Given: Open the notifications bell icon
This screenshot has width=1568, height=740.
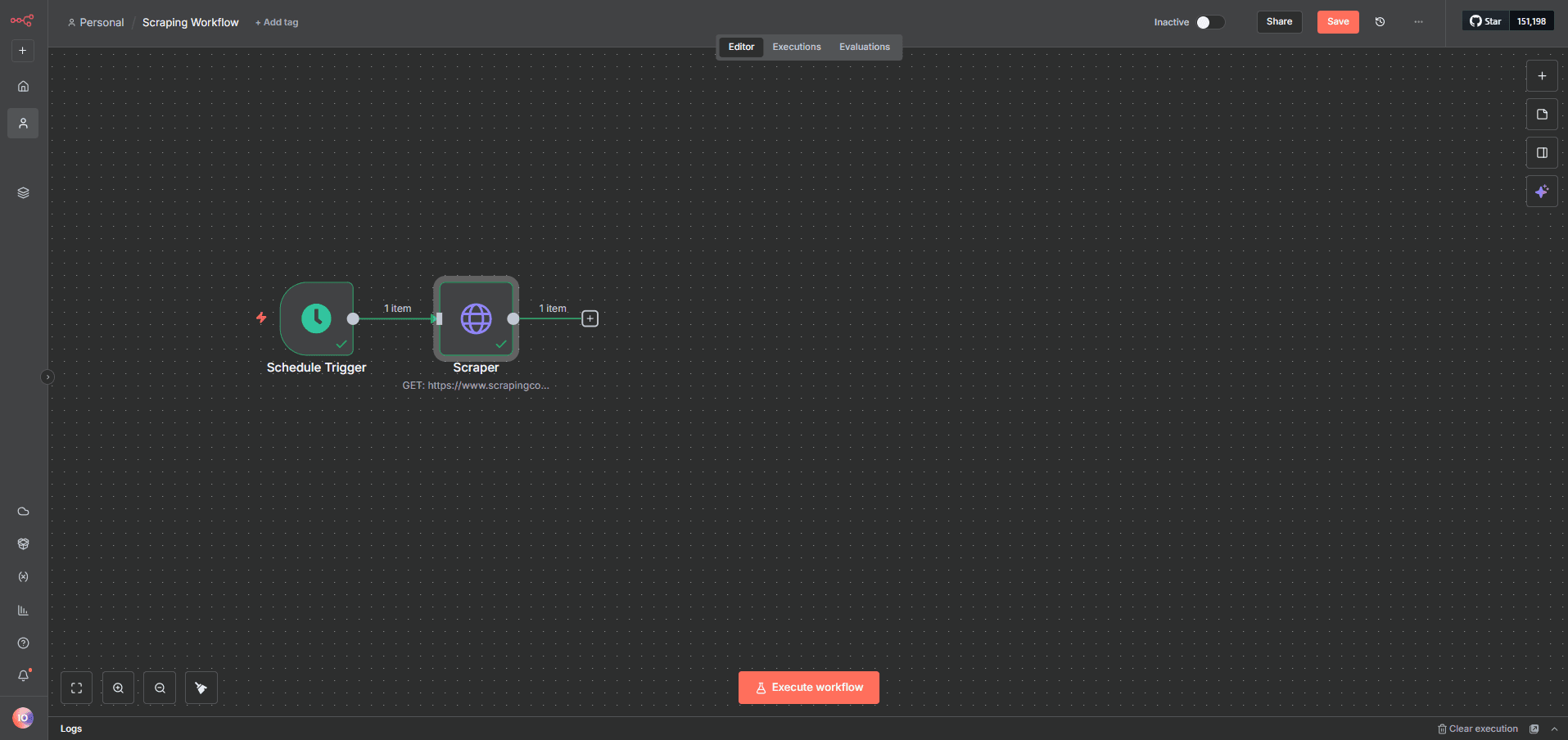Looking at the screenshot, I should (x=23, y=676).
